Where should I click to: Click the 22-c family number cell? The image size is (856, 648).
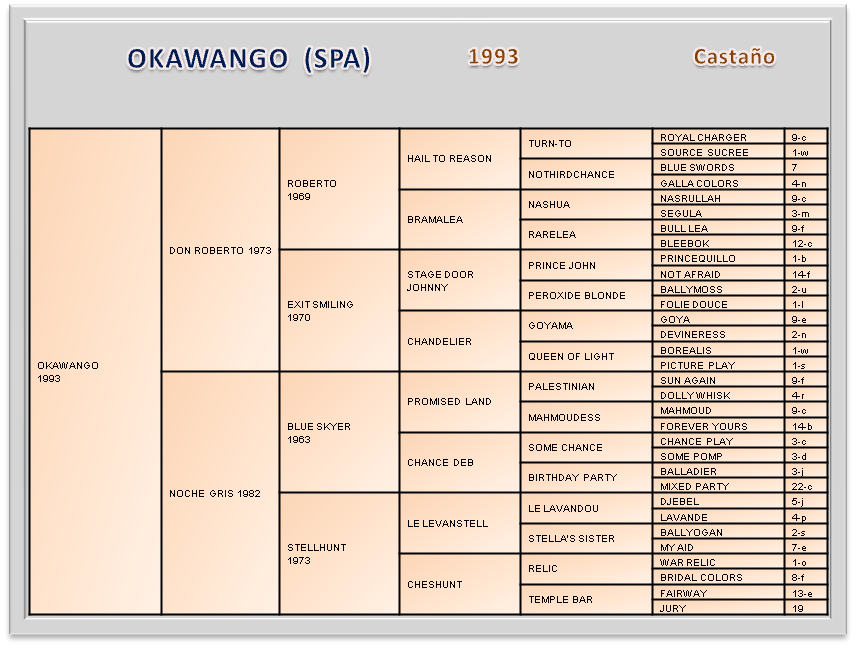coord(805,486)
